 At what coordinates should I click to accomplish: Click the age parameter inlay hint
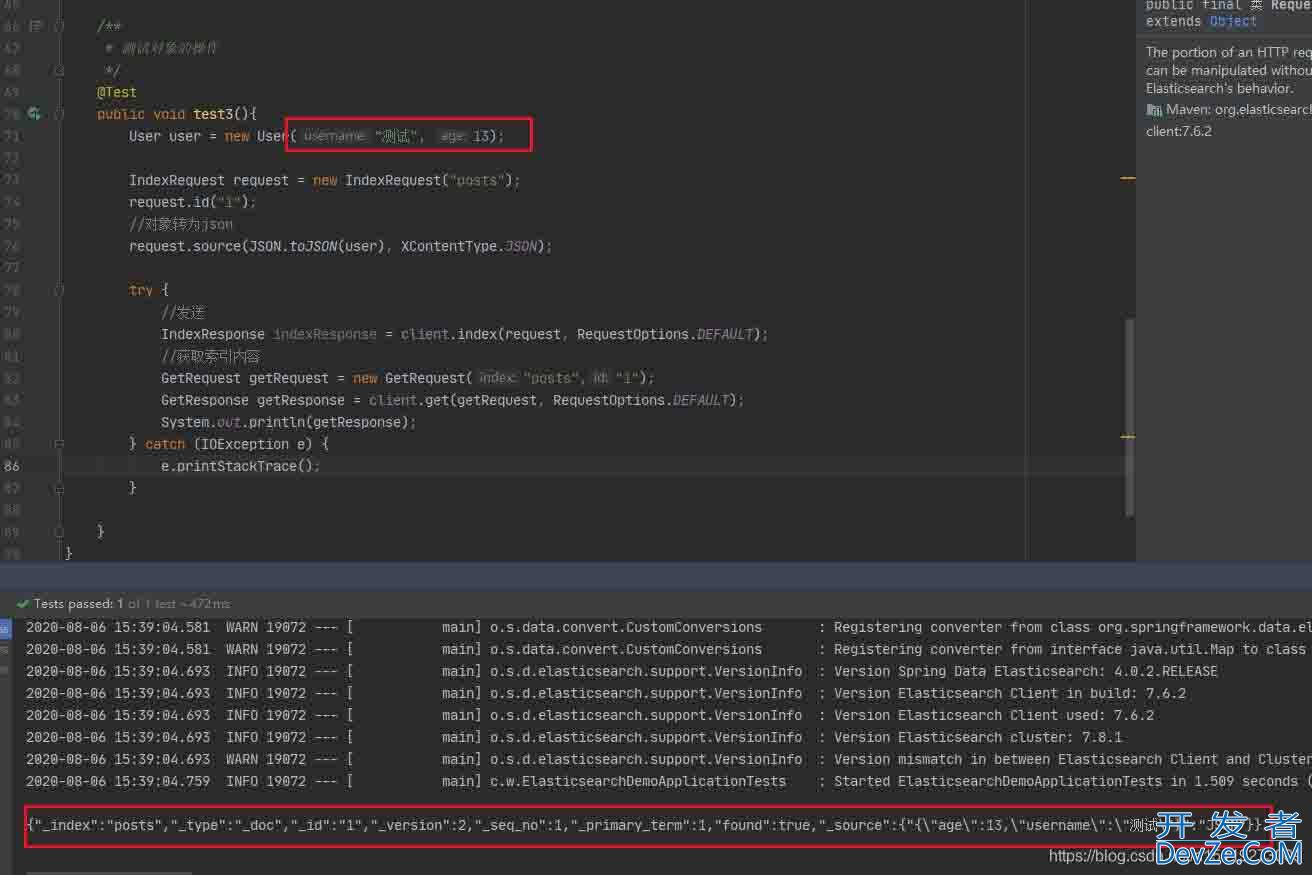coord(453,136)
